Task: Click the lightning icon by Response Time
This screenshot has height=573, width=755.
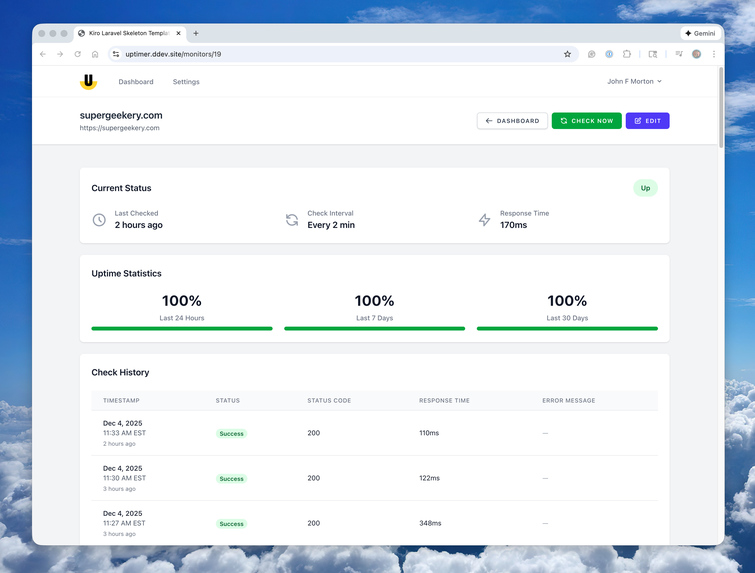Action: coord(484,220)
